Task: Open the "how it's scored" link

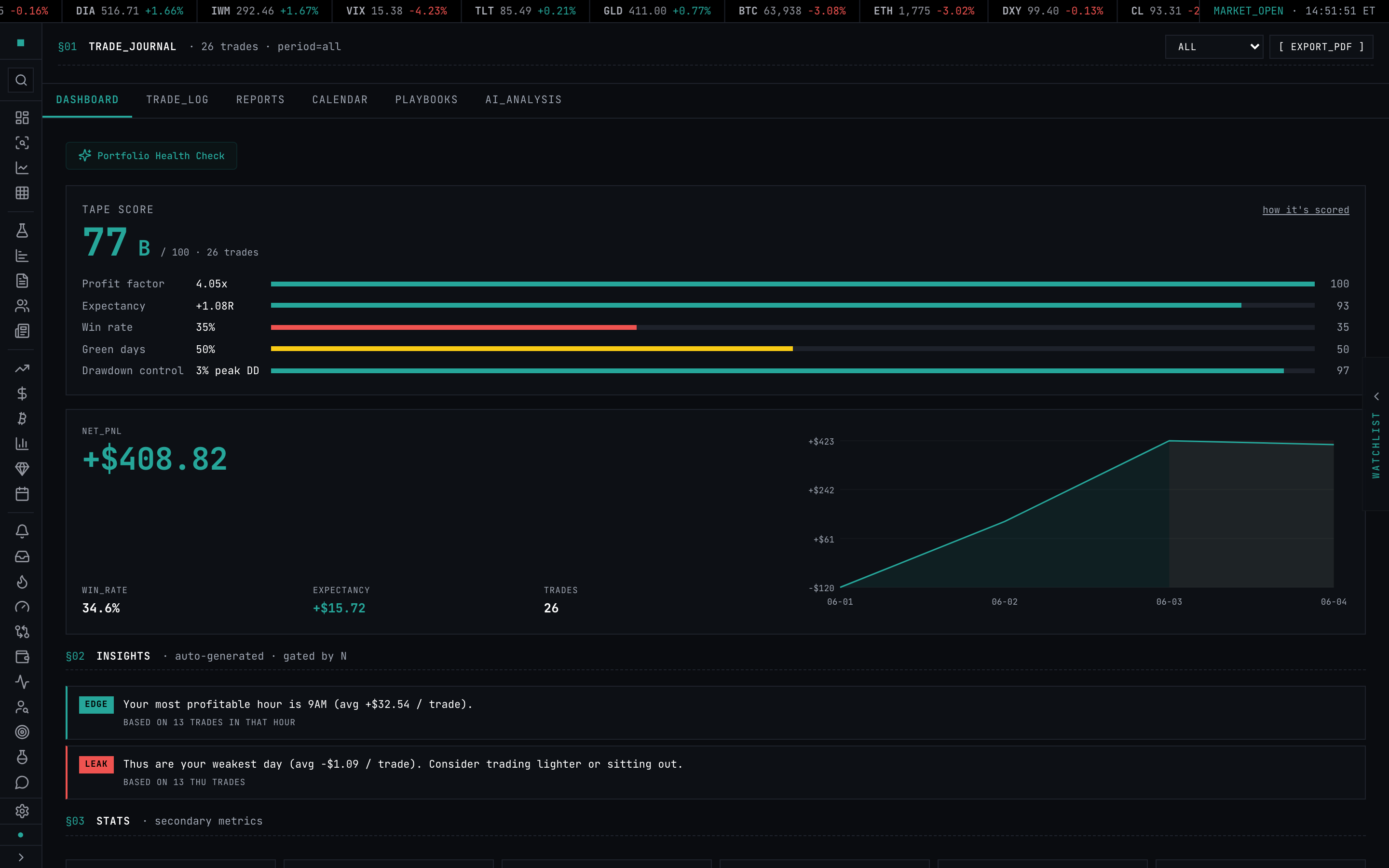Action: click(1306, 210)
